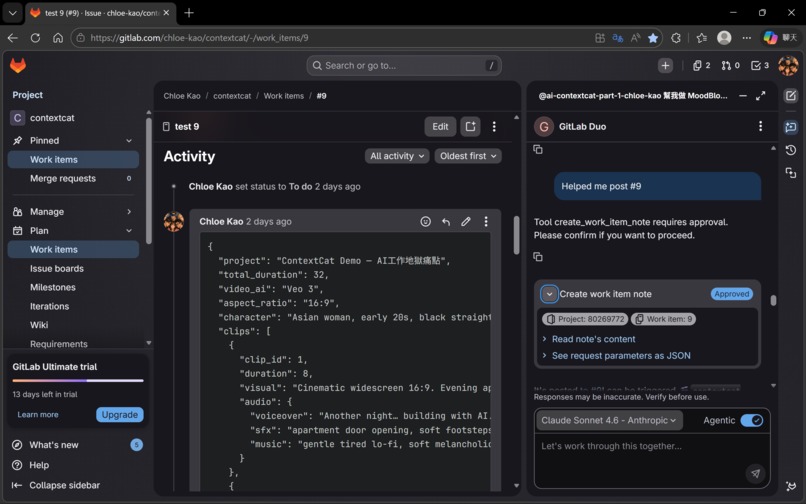Open new browser tab
Screen dimensions: 806x504
(x=189, y=13)
